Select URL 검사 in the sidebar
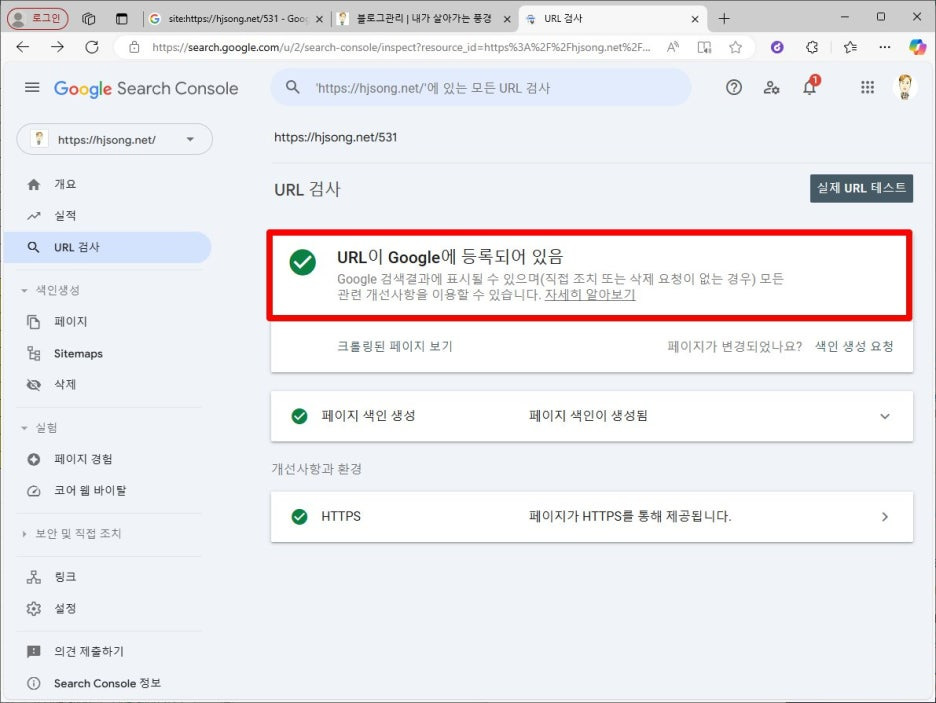This screenshot has height=703, width=936. (107, 248)
